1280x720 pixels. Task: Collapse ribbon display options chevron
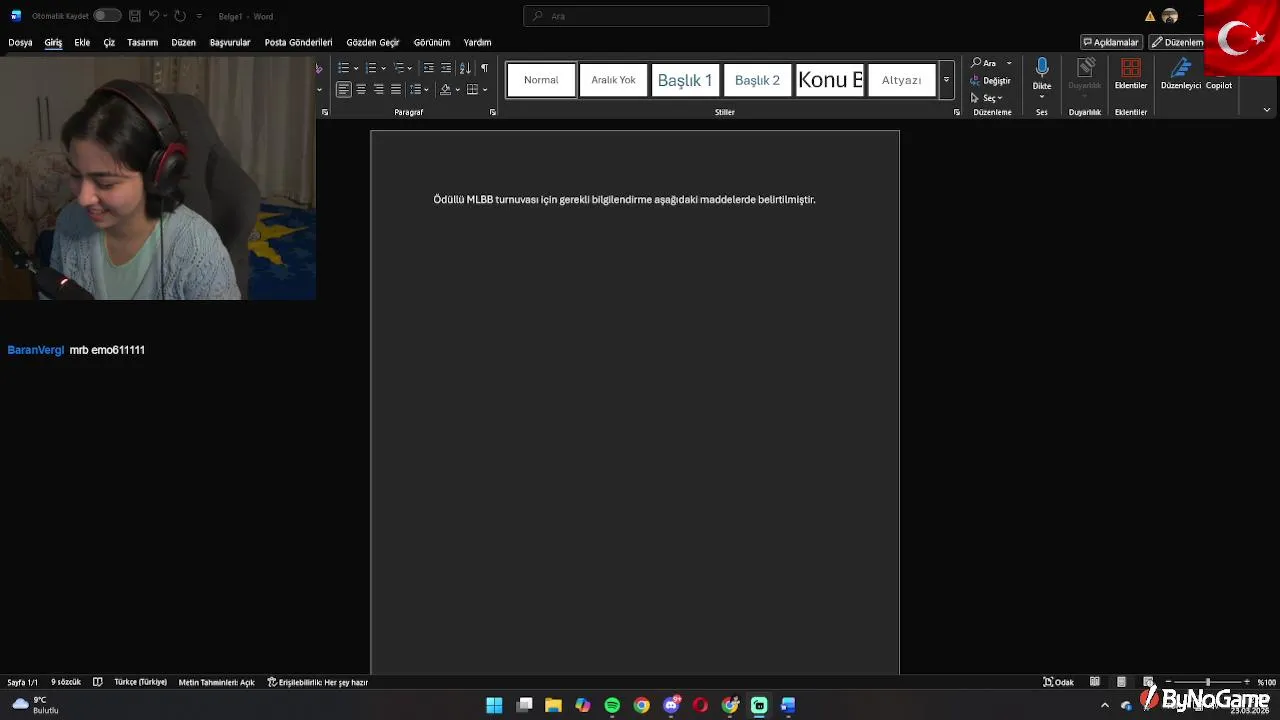tap(1267, 110)
